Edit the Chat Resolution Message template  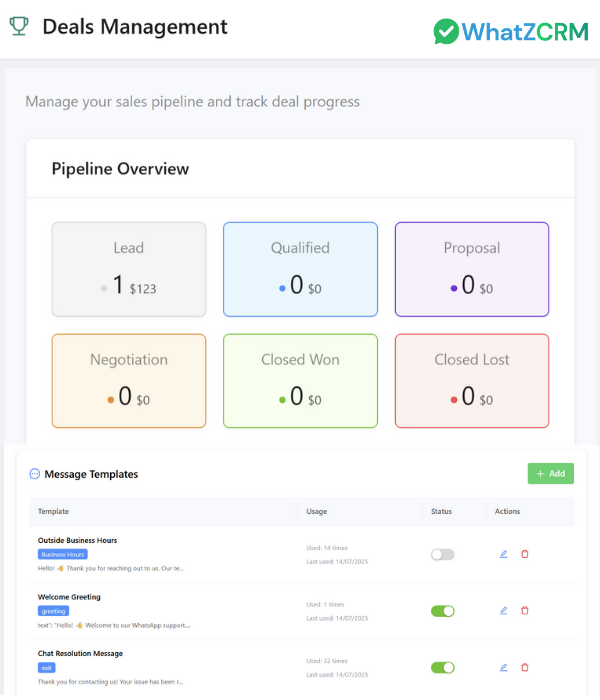(504, 667)
